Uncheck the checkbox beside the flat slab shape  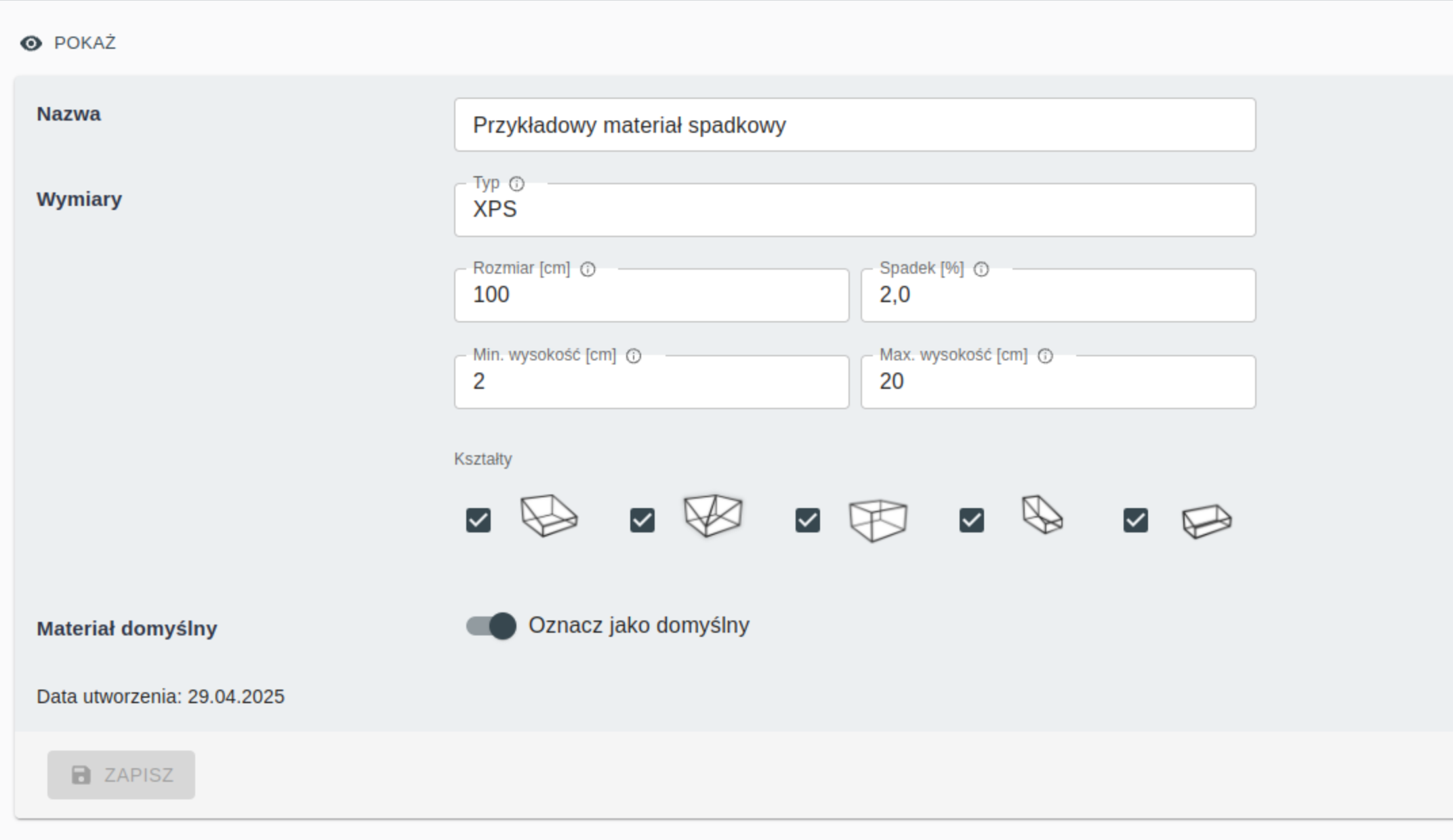click(1136, 520)
